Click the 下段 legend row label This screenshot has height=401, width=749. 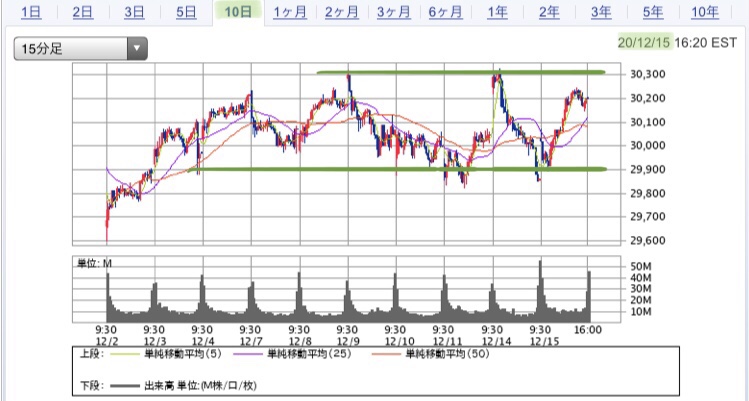click(x=93, y=385)
